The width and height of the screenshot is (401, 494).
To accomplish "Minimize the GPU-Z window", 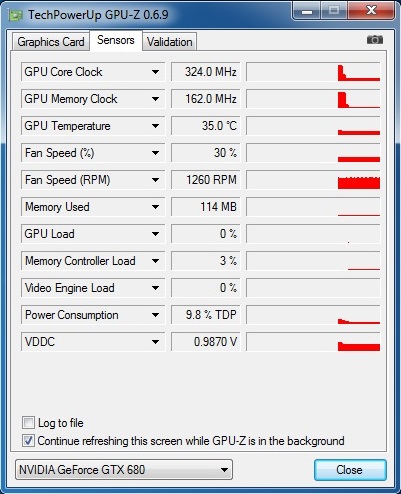I will (x=307, y=12).
